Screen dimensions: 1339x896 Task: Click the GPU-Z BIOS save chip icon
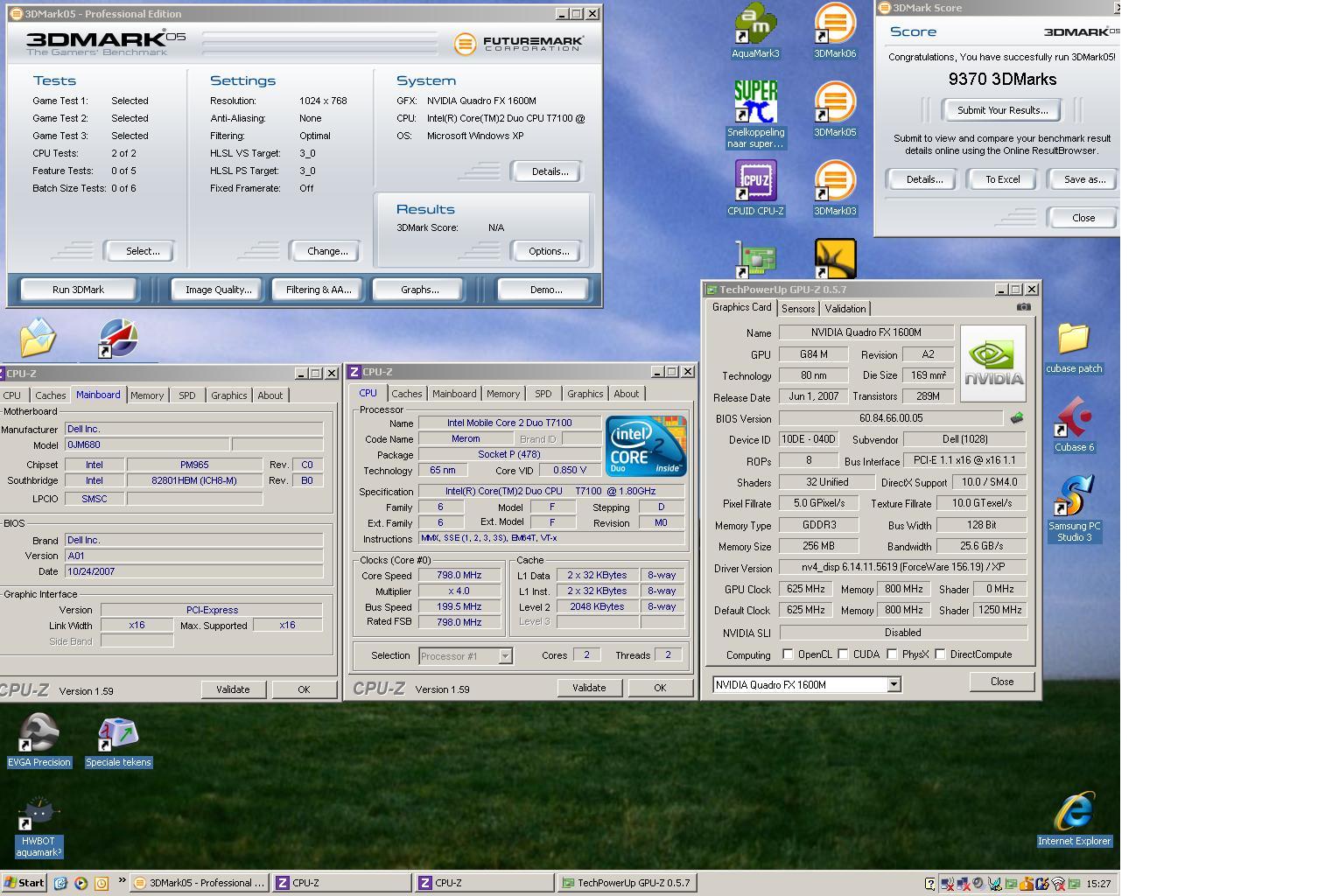(1017, 418)
